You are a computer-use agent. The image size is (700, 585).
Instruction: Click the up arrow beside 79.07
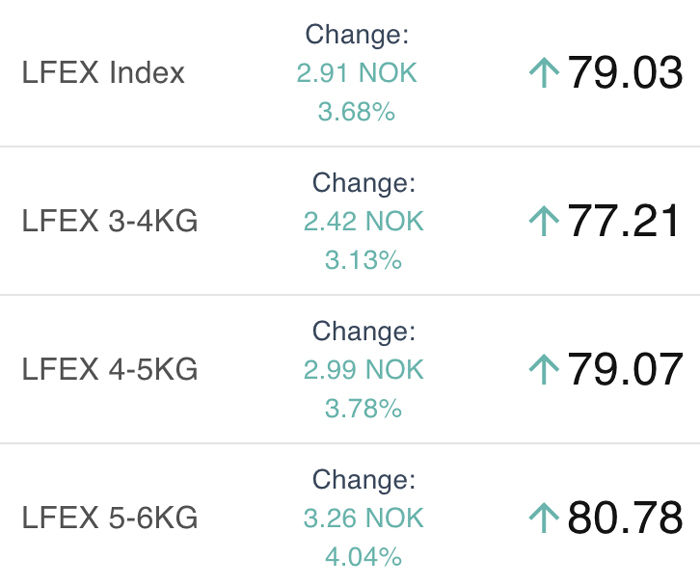[x=544, y=369]
